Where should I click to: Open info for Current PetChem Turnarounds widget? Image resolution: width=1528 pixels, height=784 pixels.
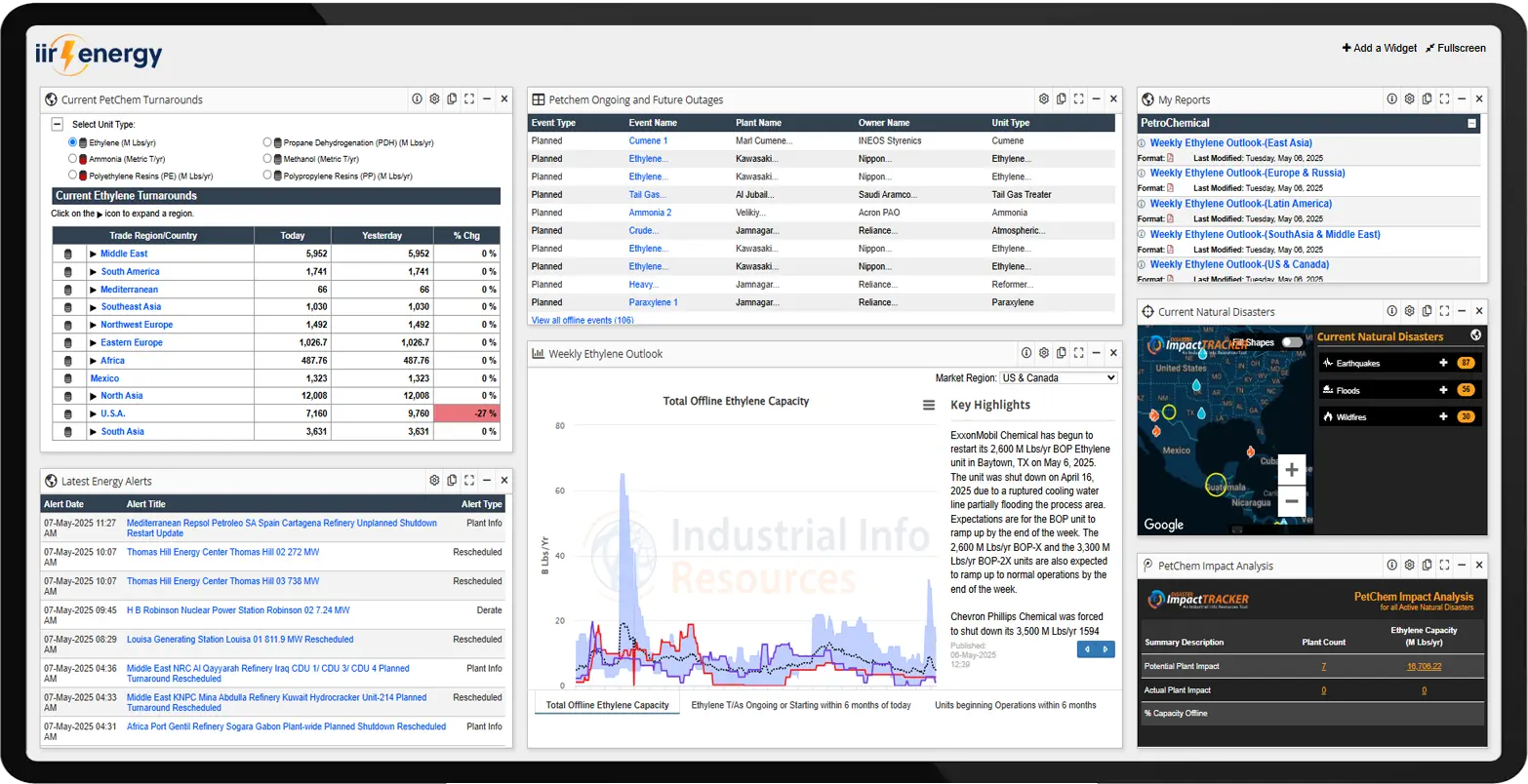417,98
